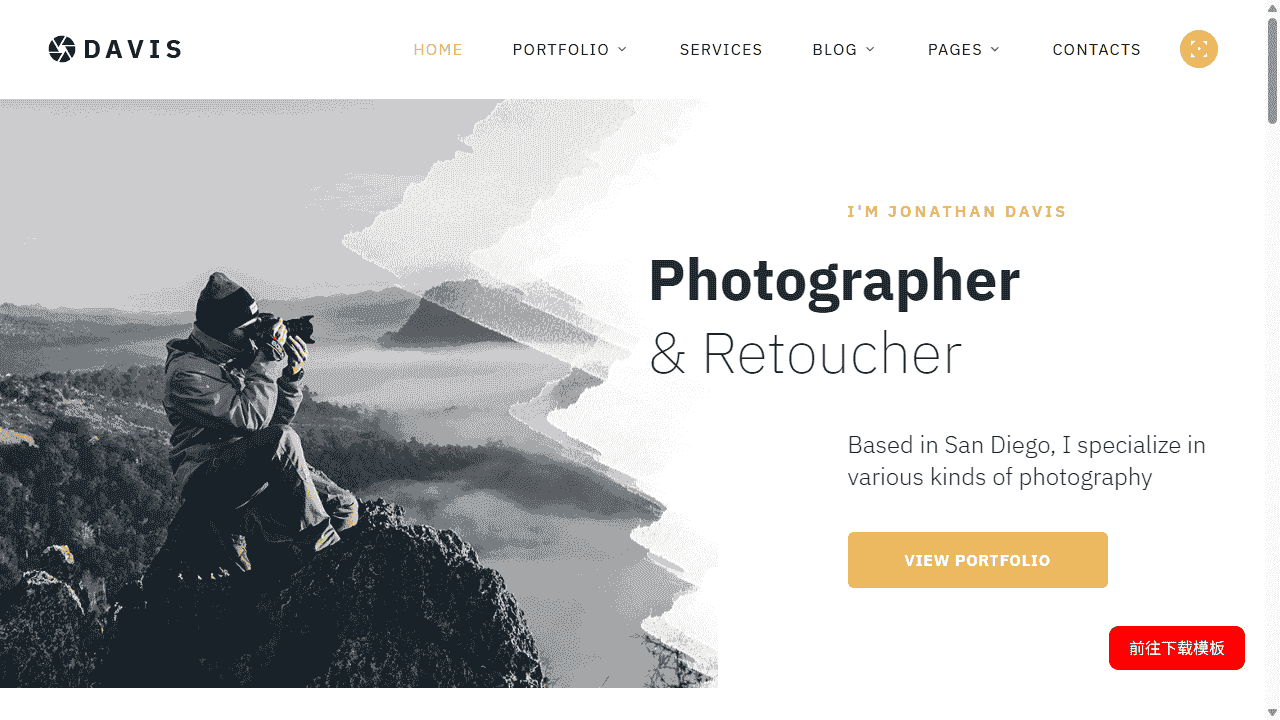Go to the HOME menu item
The width and height of the screenshot is (1280, 720).
pos(438,49)
